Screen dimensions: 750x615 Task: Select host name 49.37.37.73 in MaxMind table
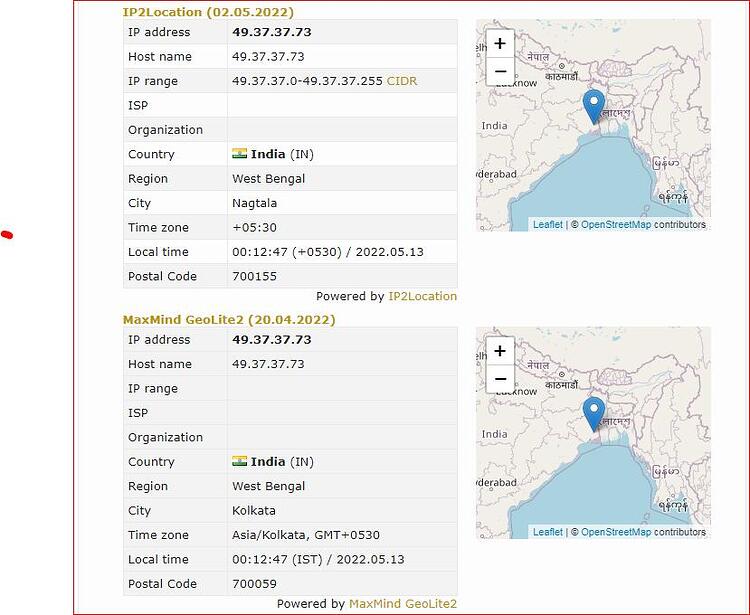[x=268, y=364]
